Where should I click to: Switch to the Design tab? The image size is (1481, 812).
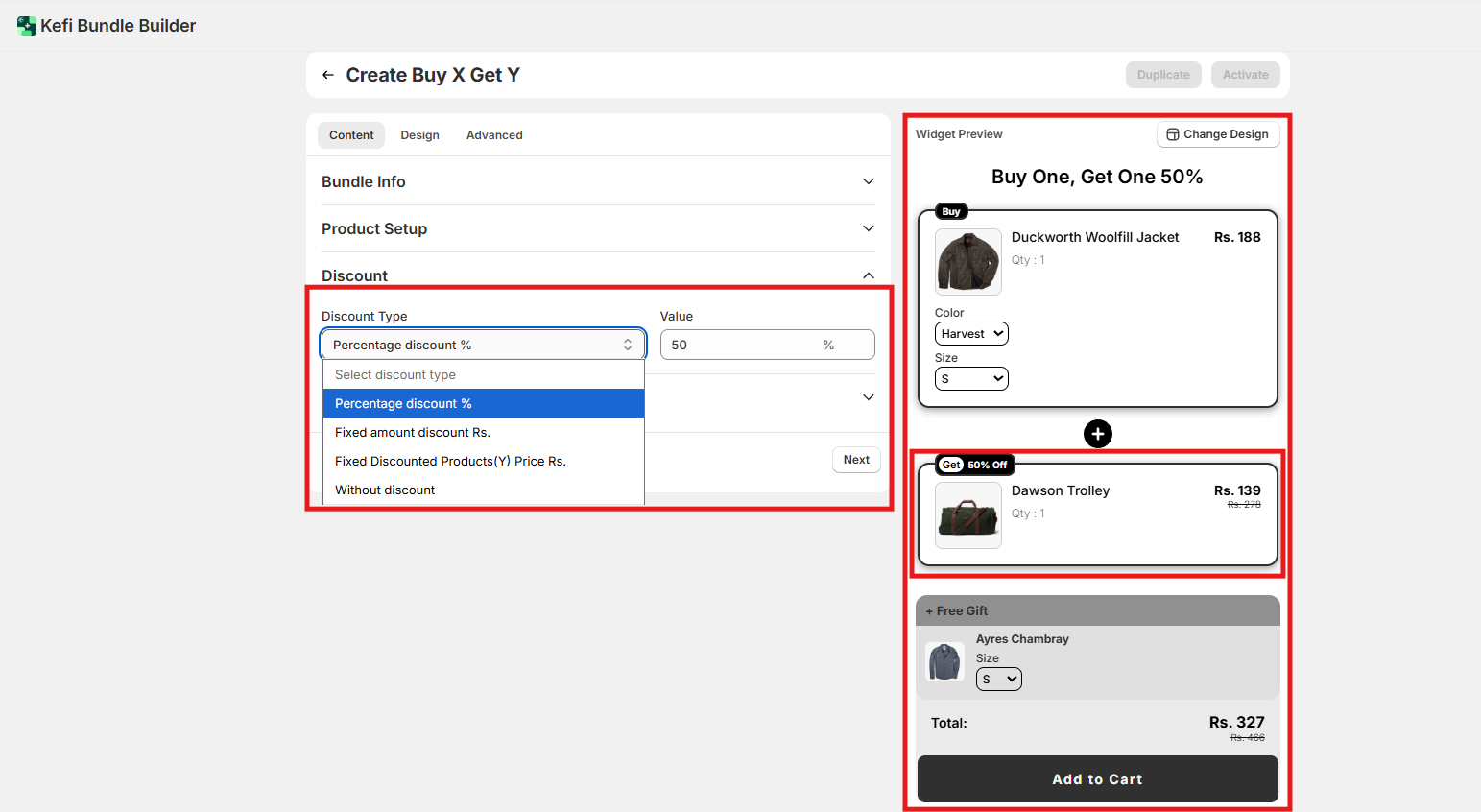tap(419, 135)
